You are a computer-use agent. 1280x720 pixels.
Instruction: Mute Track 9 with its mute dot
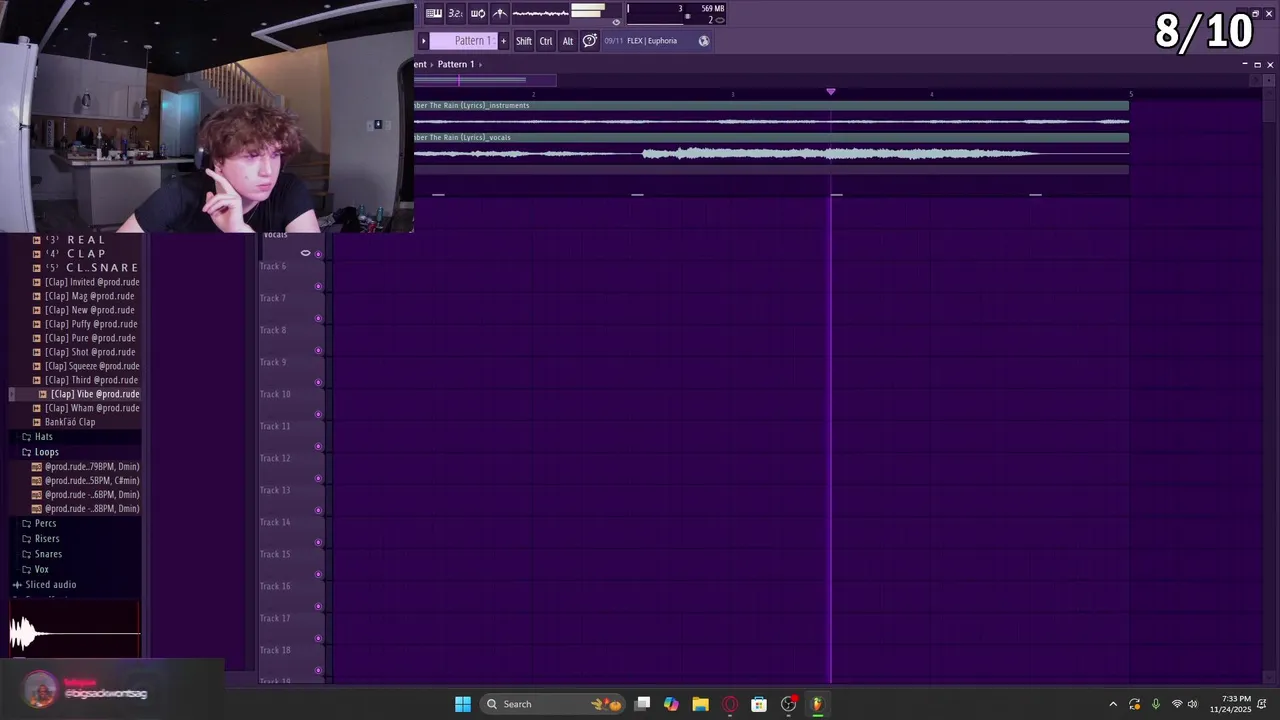click(319, 382)
